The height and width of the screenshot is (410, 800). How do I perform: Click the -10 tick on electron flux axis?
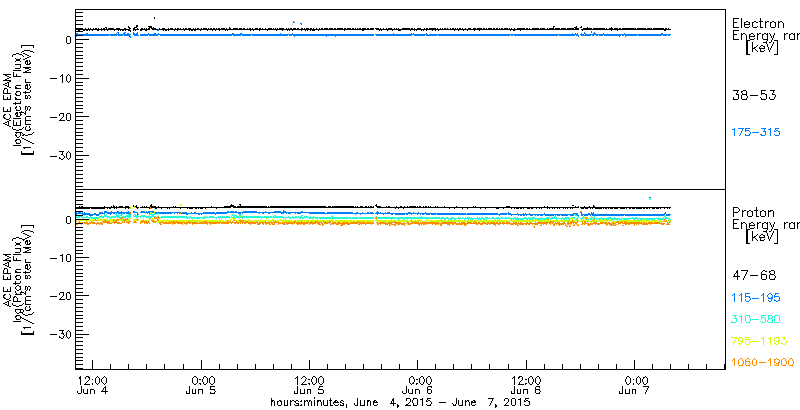[x=60, y=78]
